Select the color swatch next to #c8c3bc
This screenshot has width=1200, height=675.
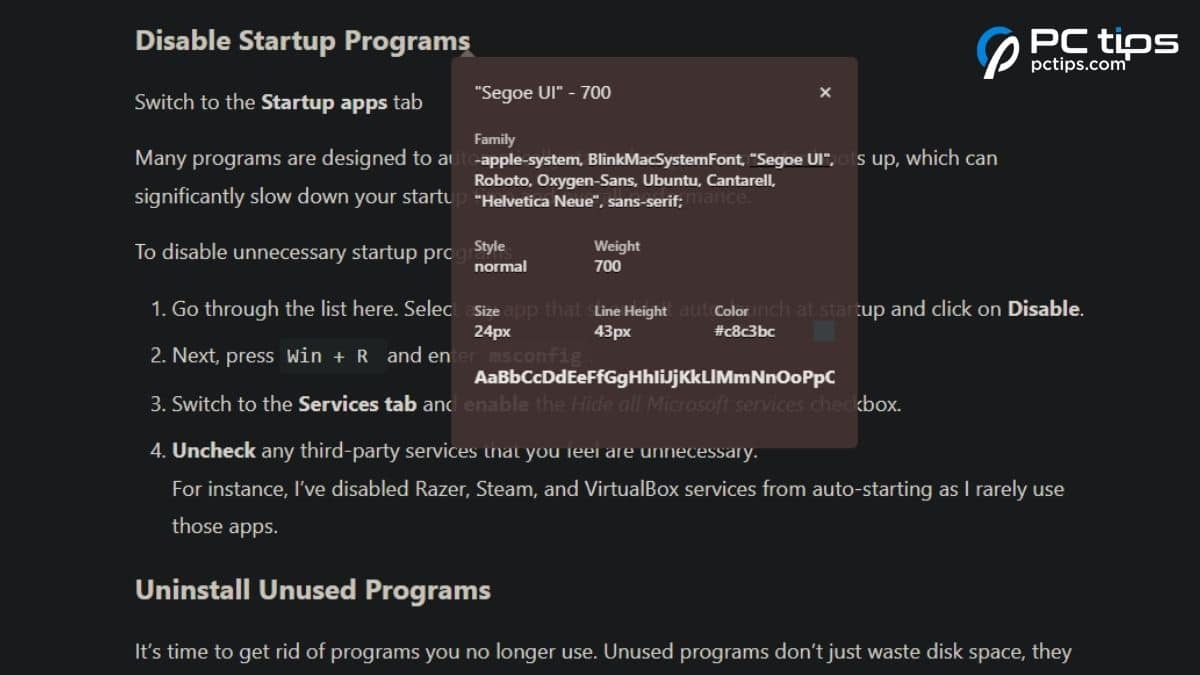click(821, 330)
